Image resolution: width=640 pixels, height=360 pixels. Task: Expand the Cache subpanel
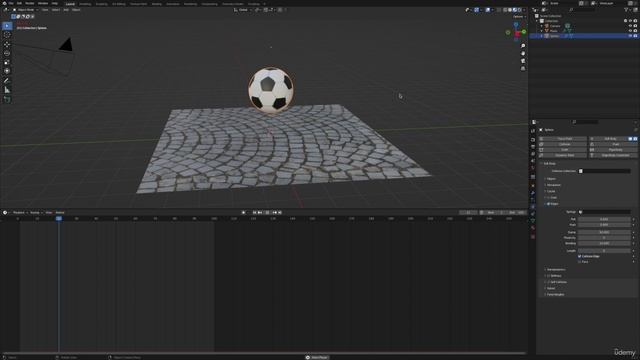[x=551, y=191]
